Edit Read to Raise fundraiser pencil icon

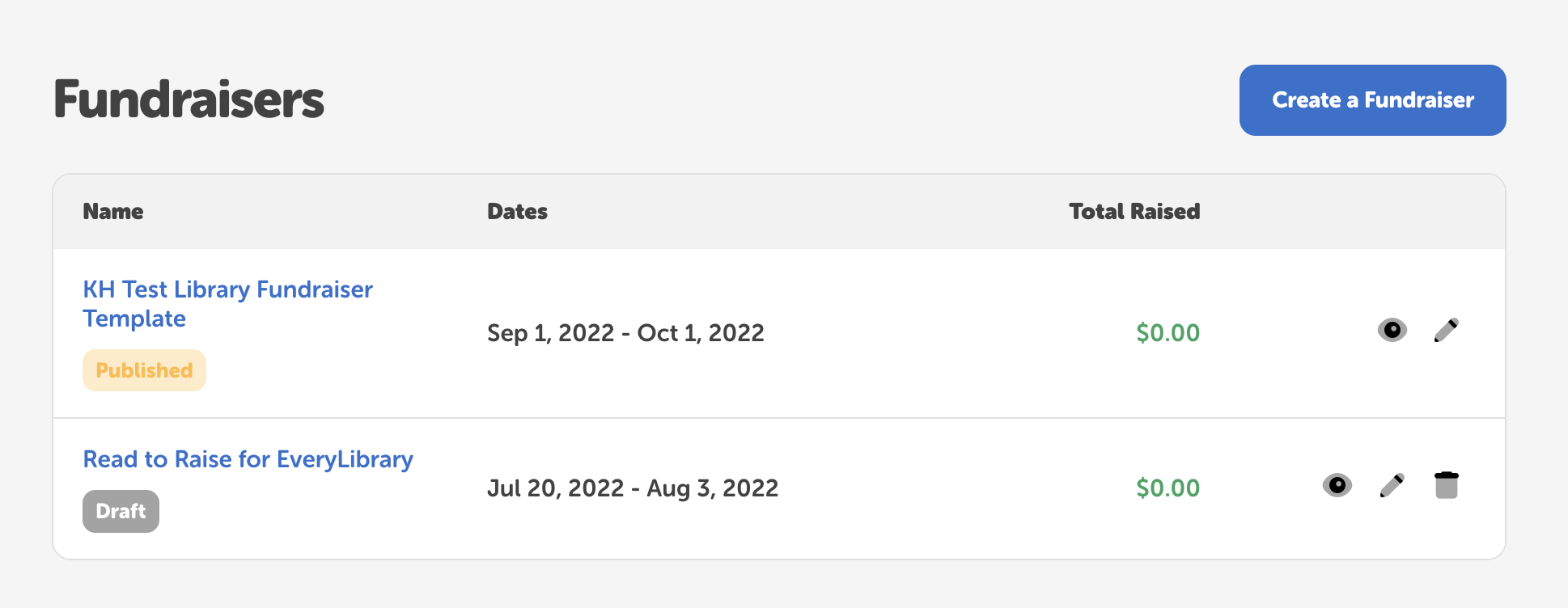point(1392,485)
